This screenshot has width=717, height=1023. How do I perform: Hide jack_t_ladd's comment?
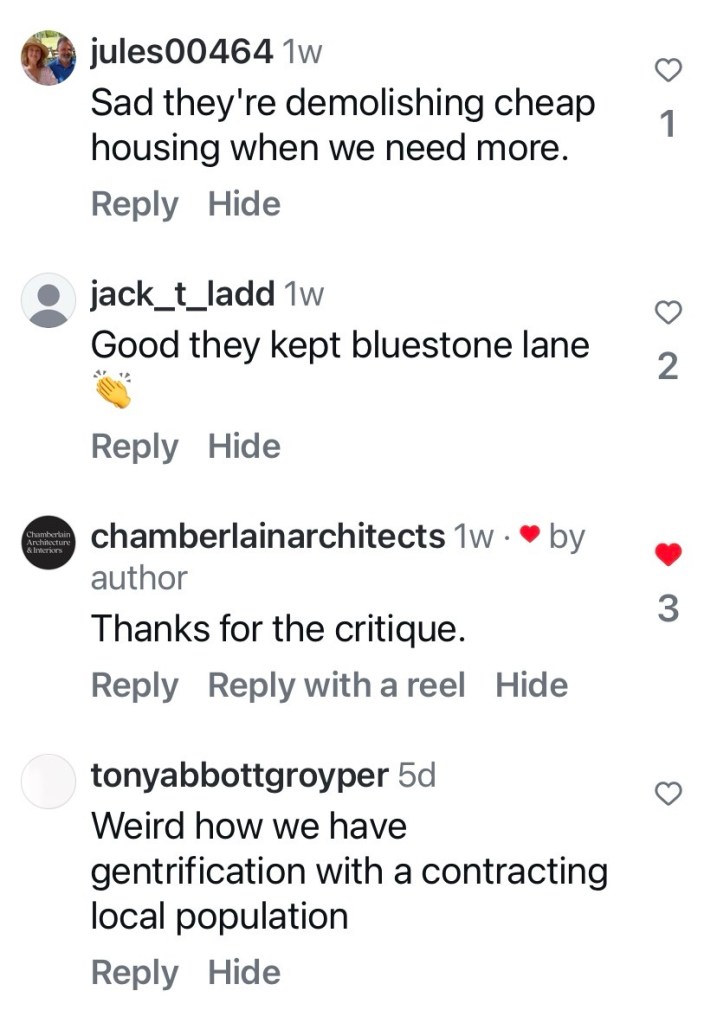click(x=244, y=447)
